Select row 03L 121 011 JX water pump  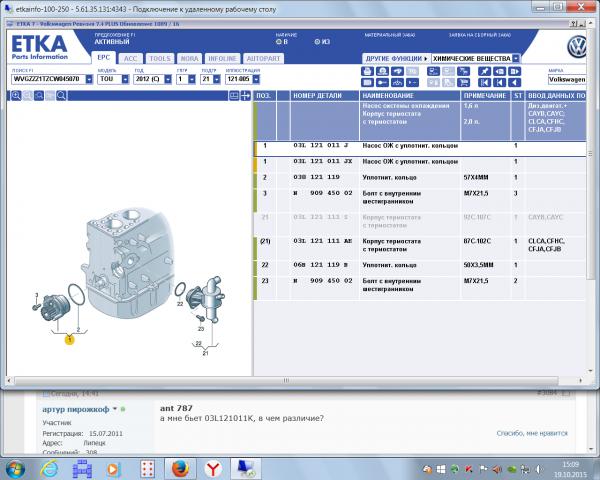point(420,164)
